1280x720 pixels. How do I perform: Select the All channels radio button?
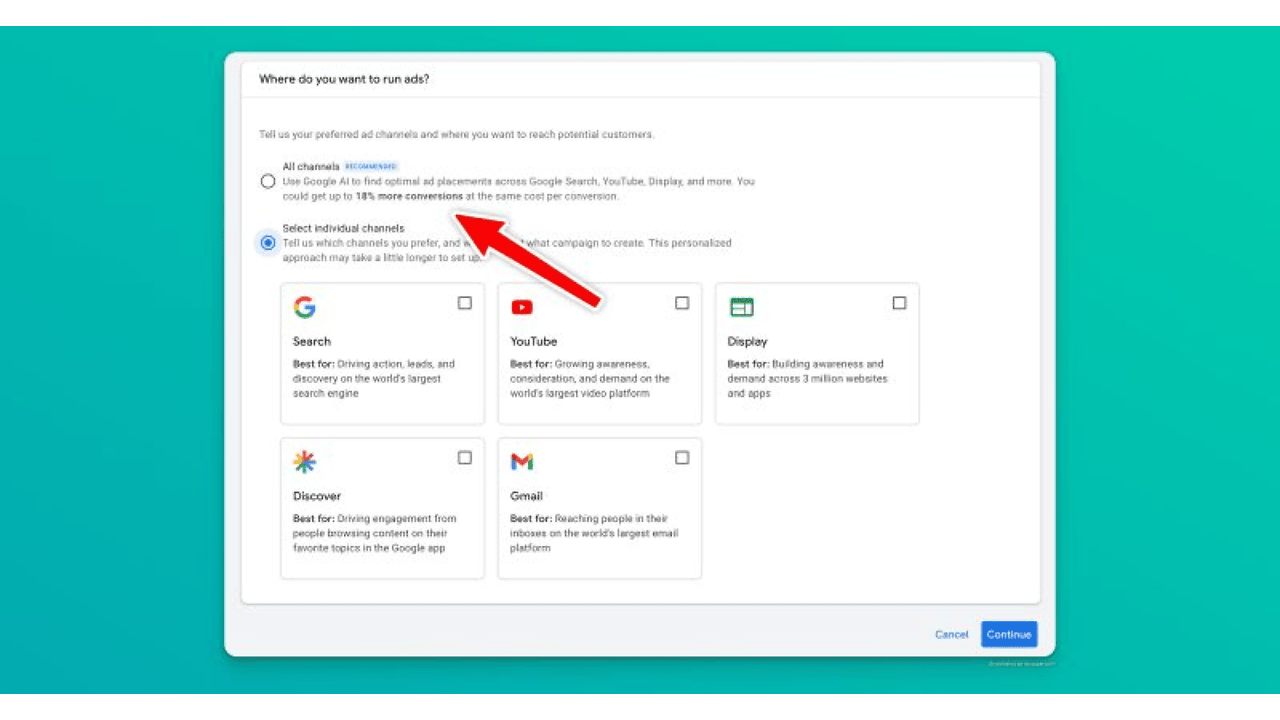[268, 182]
